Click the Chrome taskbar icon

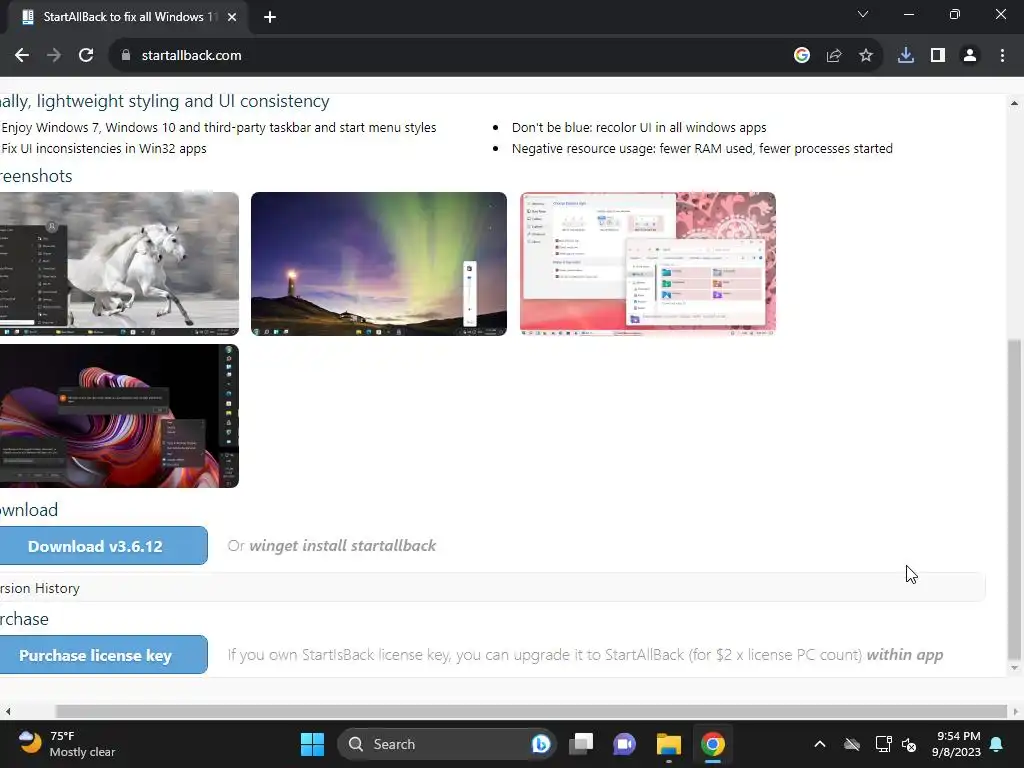712,744
